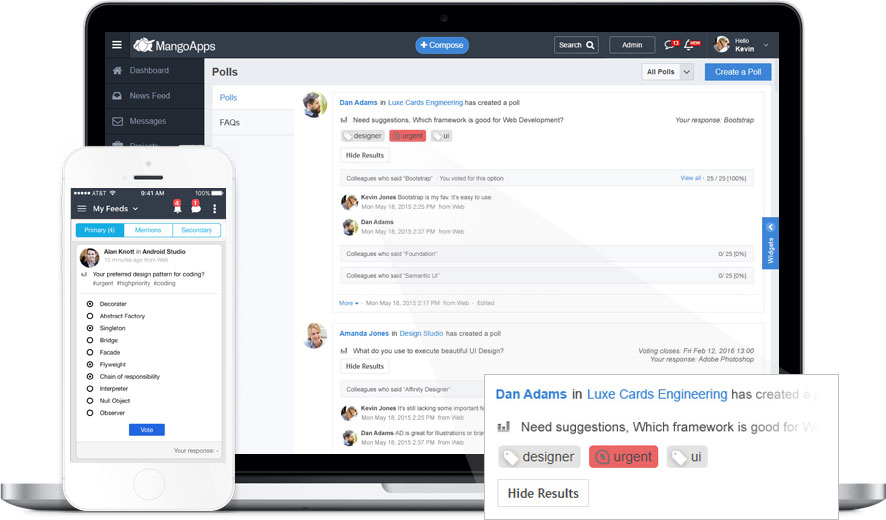The image size is (886, 520).
Task: Click the blue Vote button on phone
Action: pyautogui.click(x=147, y=430)
